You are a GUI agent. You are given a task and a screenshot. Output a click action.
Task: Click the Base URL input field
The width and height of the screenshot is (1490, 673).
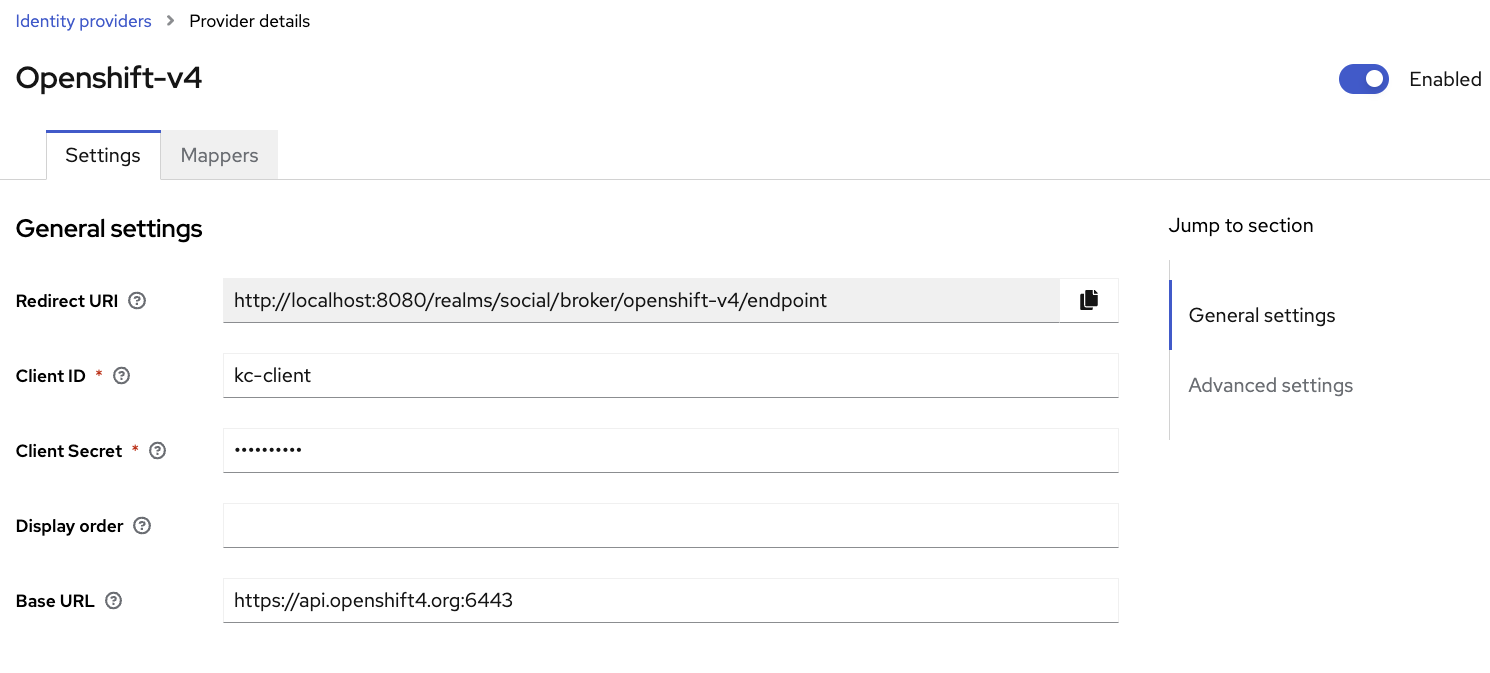click(x=670, y=600)
